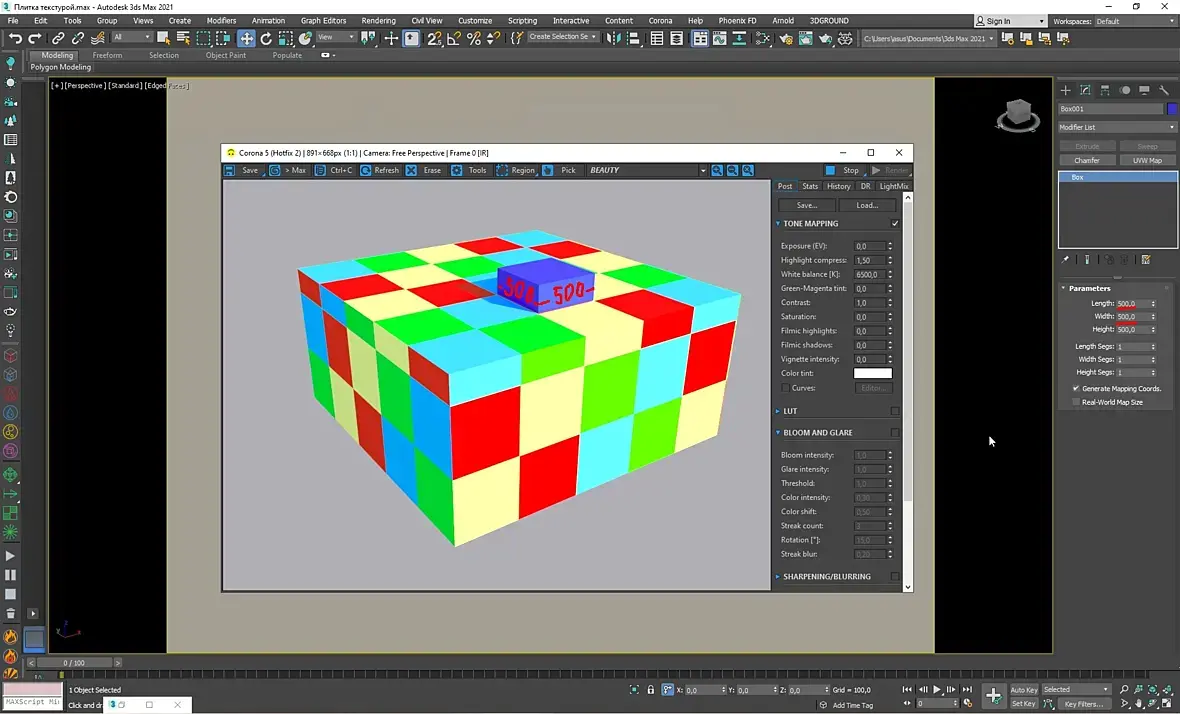Click the Auto Key button
Image resolution: width=1180 pixels, height=714 pixels.
click(x=1024, y=689)
